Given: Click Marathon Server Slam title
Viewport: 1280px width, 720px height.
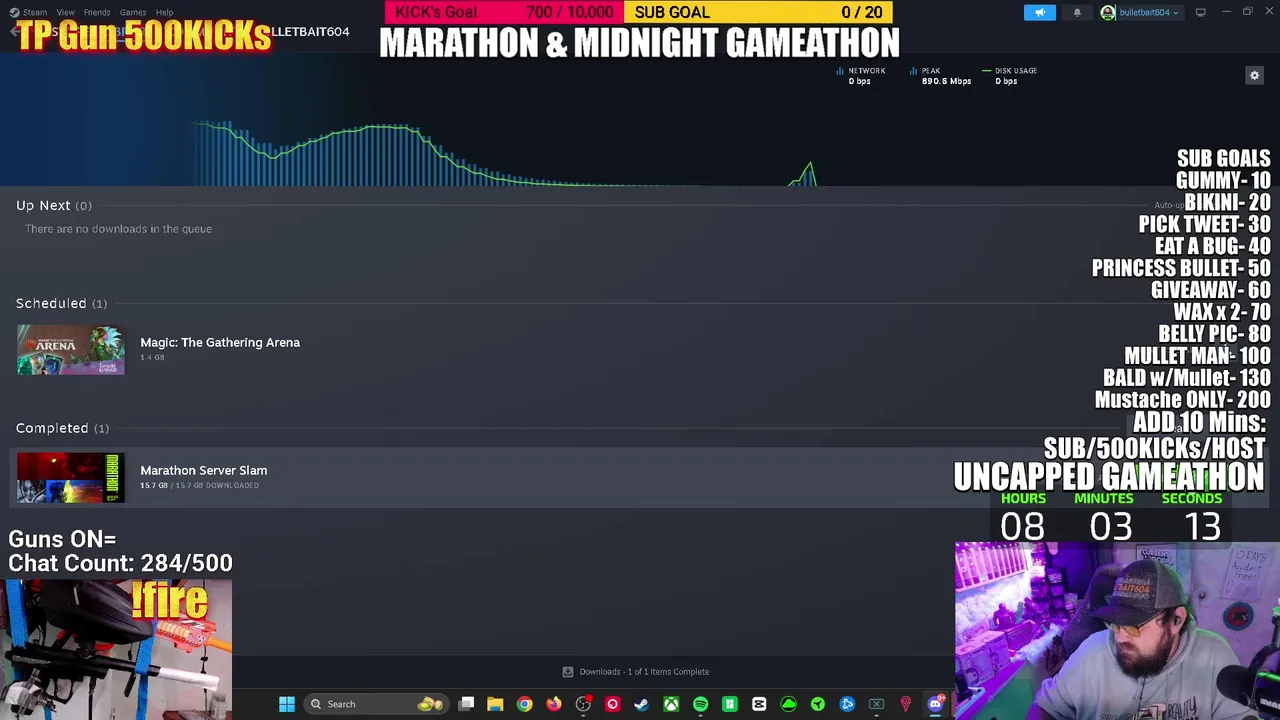Looking at the screenshot, I should pyautogui.click(x=204, y=470).
